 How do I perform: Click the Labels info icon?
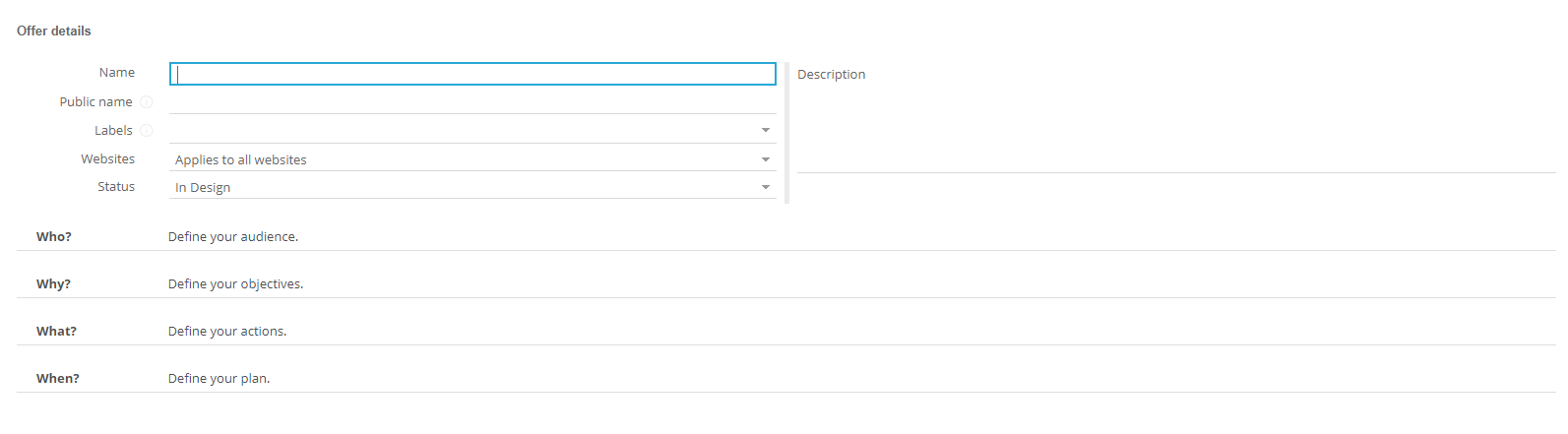(x=147, y=131)
